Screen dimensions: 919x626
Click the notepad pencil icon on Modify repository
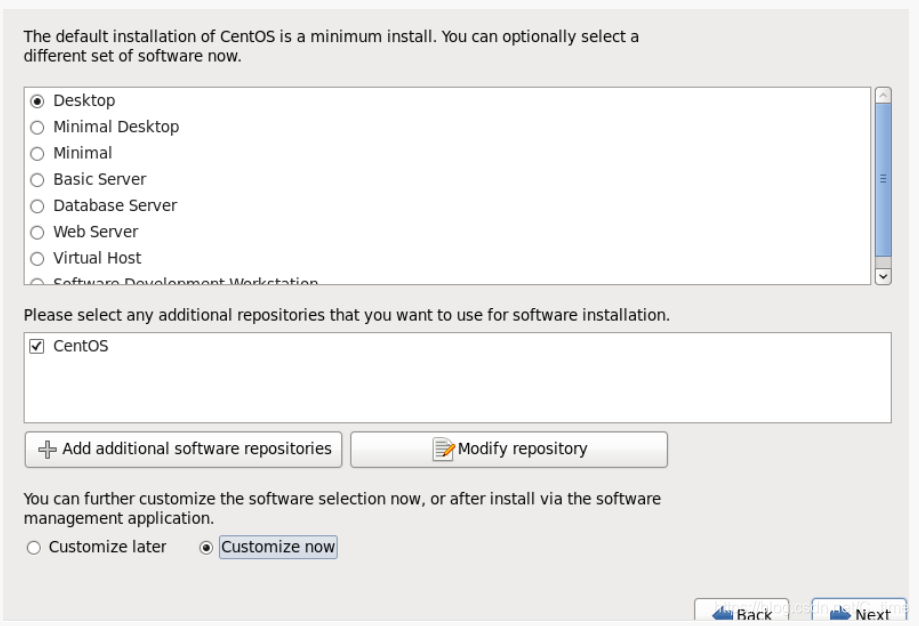tap(444, 450)
